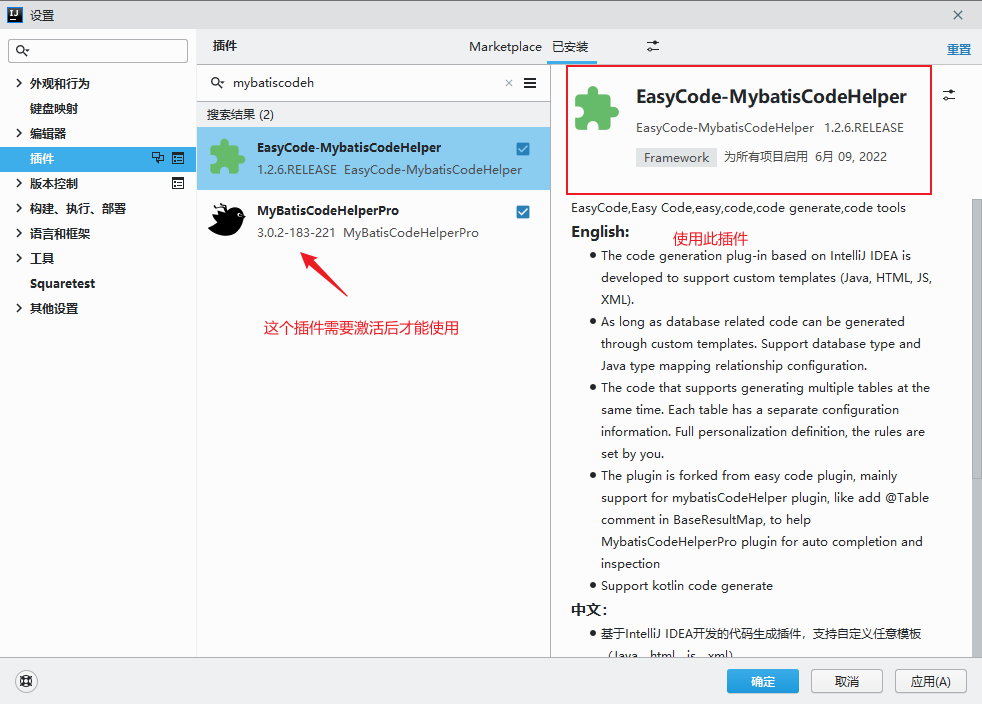Click the MyBatisCodeHelperPro black bird icon
Screen dimensions: 982x704
pos(227,221)
